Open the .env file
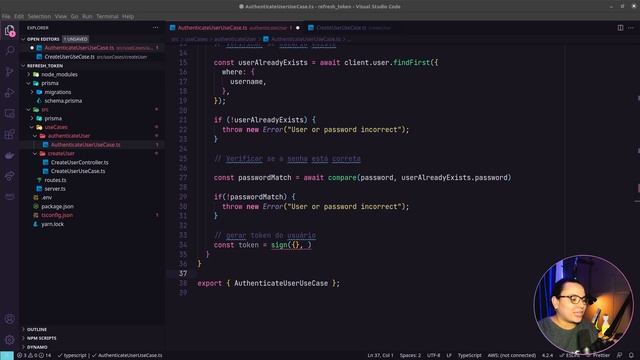The height and width of the screenshot is (360, 640). click(x=47, y=198)
